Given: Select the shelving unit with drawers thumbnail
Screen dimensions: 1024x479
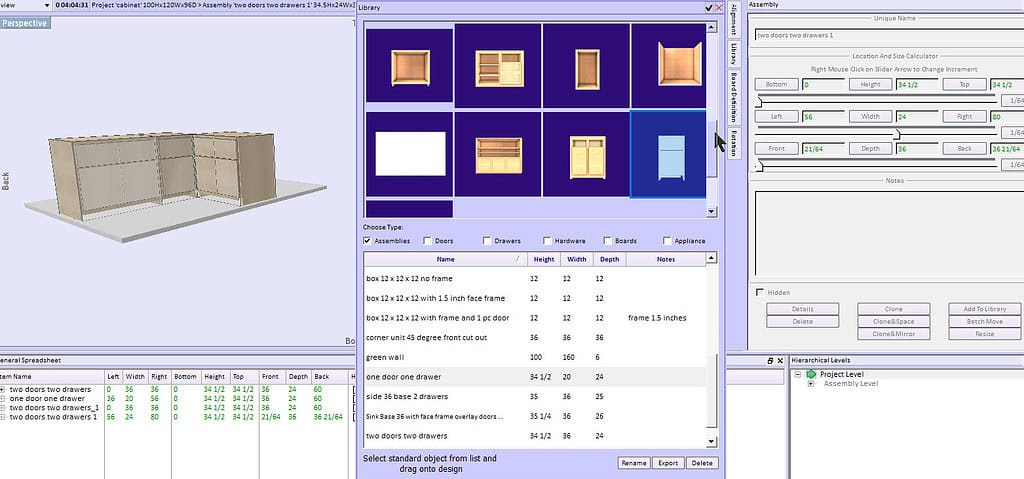Looking at the screenshot, I should point(498,66).
